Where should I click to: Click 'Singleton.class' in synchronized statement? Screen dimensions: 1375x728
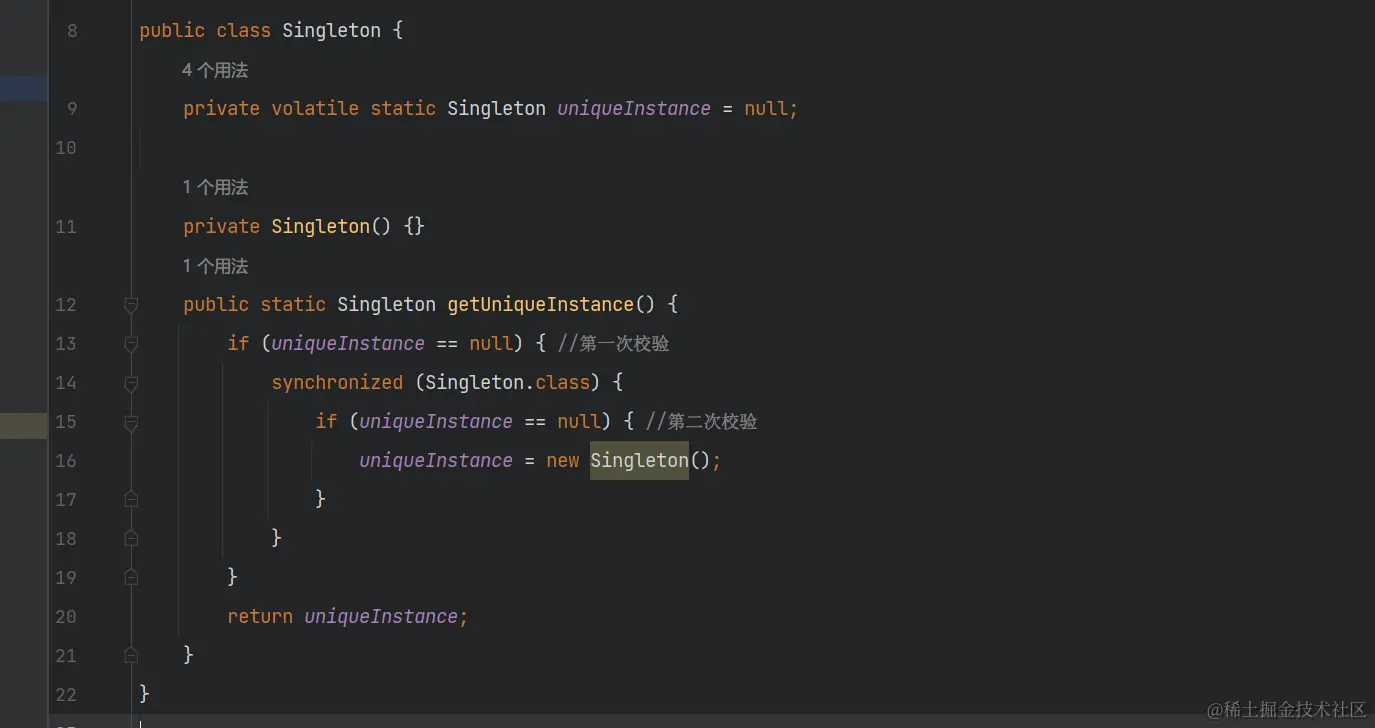coord(508,382)
